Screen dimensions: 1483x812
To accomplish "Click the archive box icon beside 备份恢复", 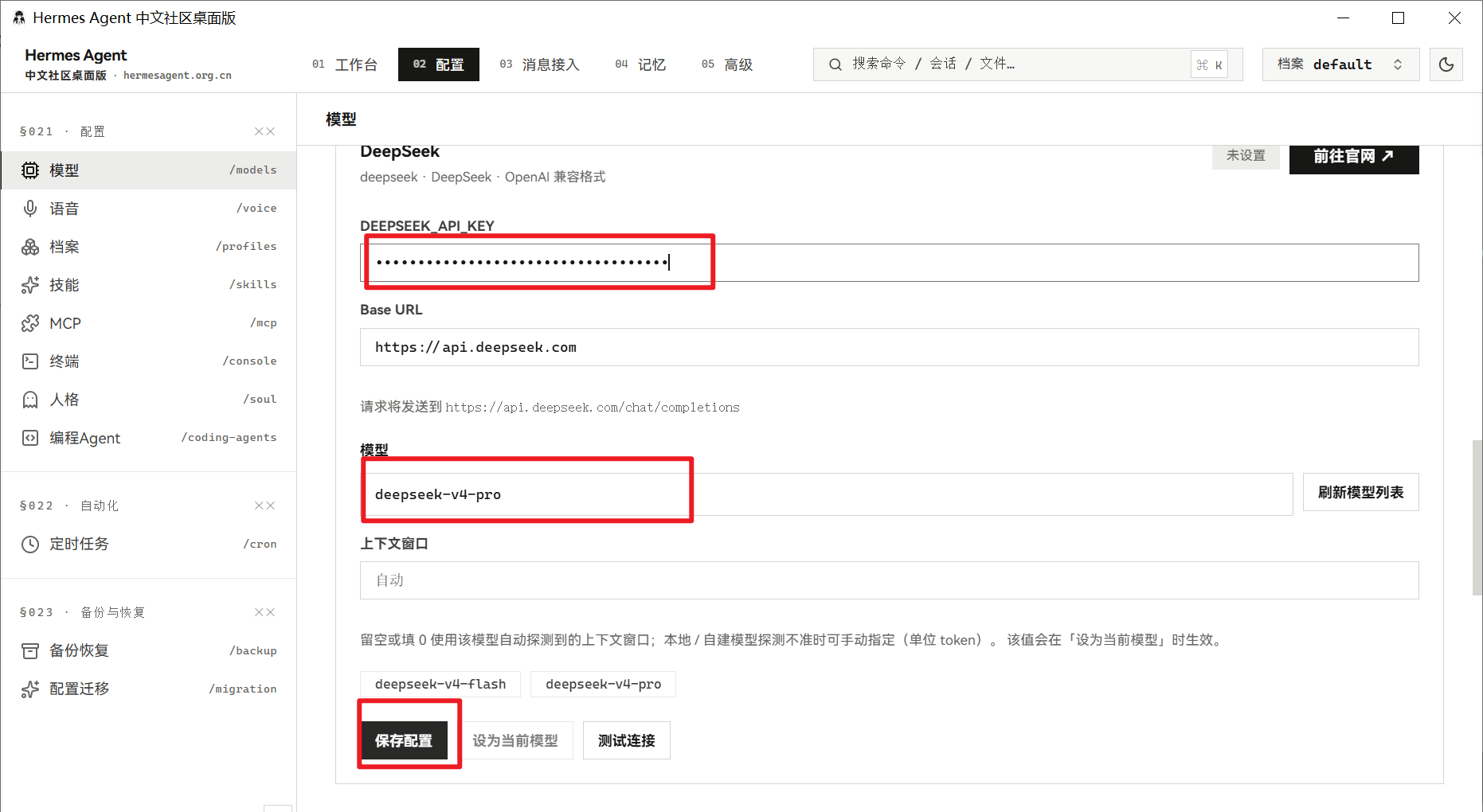I will 30,651.
